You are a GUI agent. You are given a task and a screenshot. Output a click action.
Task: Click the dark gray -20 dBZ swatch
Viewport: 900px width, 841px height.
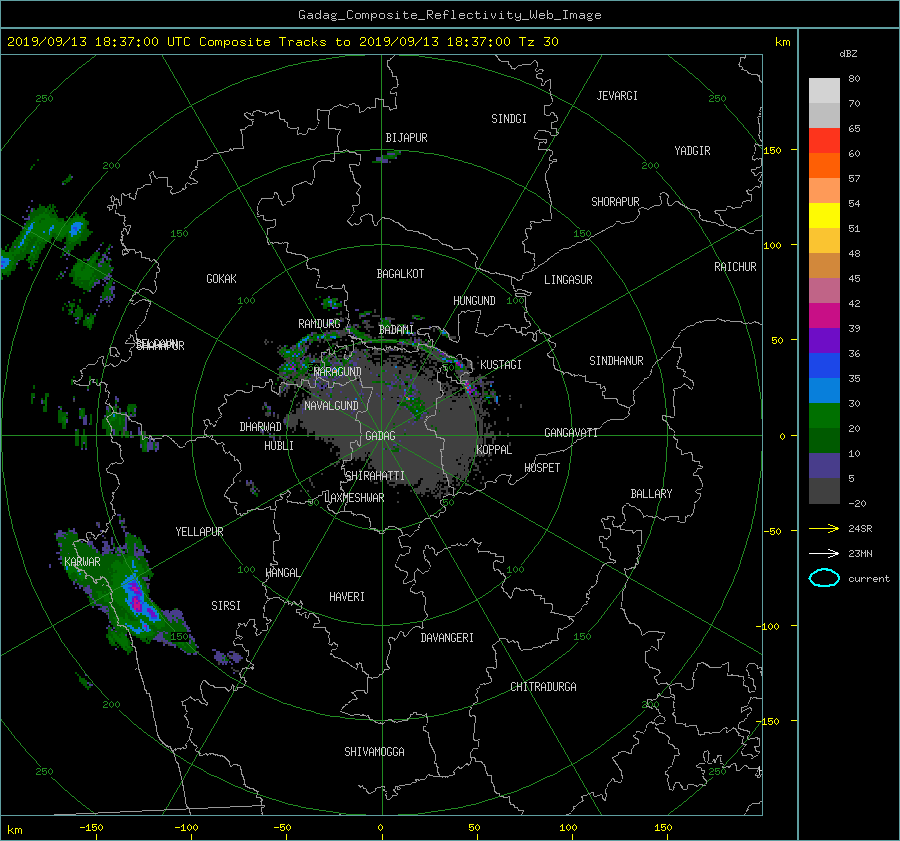click(824, 491)
